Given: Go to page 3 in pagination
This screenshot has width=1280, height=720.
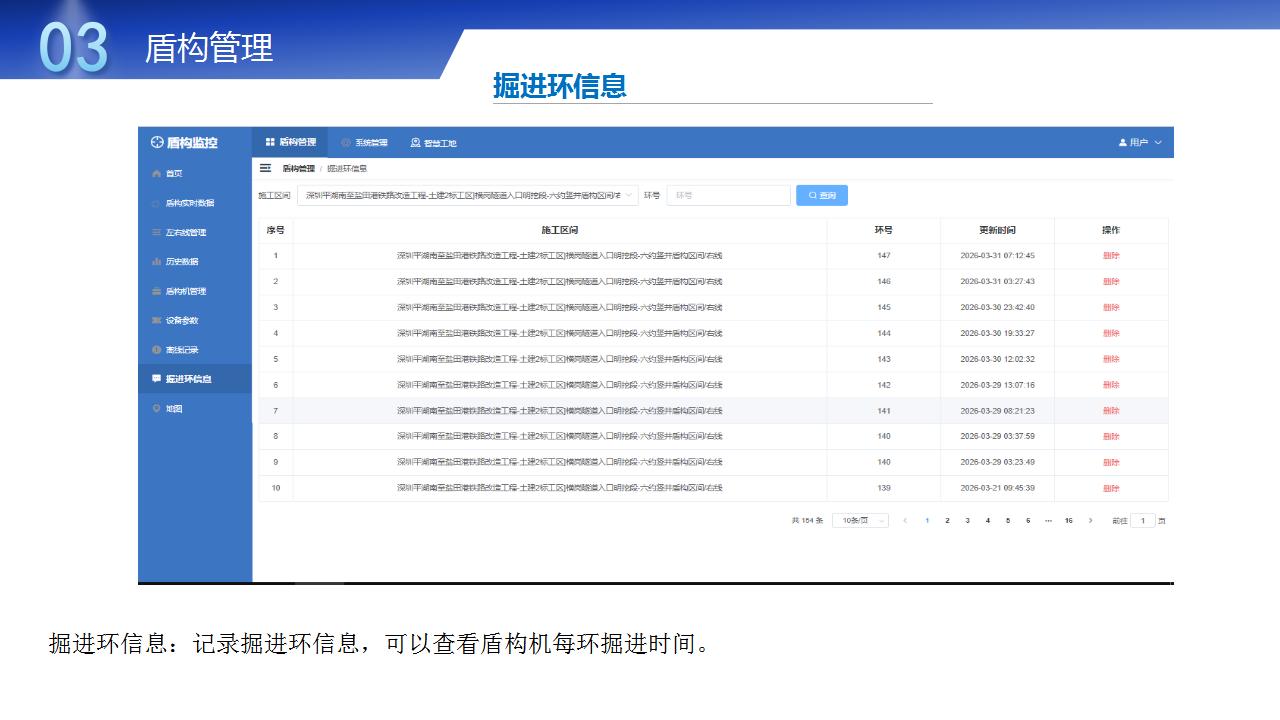Looking at the screenshot, I should point(967,521).
